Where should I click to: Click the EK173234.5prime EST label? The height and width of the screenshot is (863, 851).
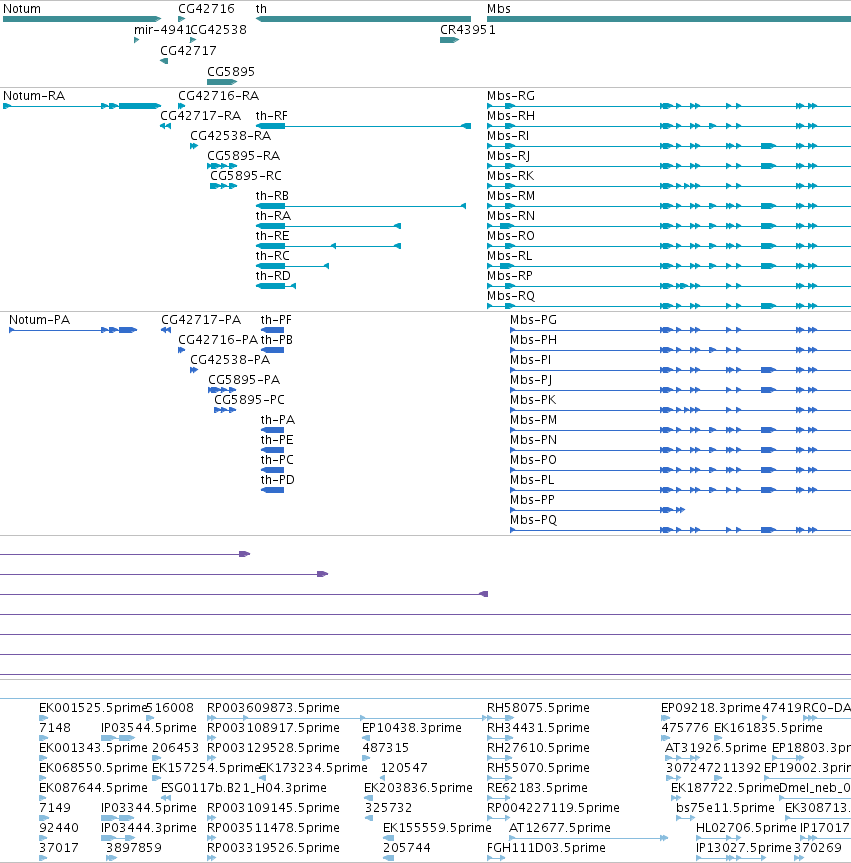pyautogui.click(x=313, y=768)
